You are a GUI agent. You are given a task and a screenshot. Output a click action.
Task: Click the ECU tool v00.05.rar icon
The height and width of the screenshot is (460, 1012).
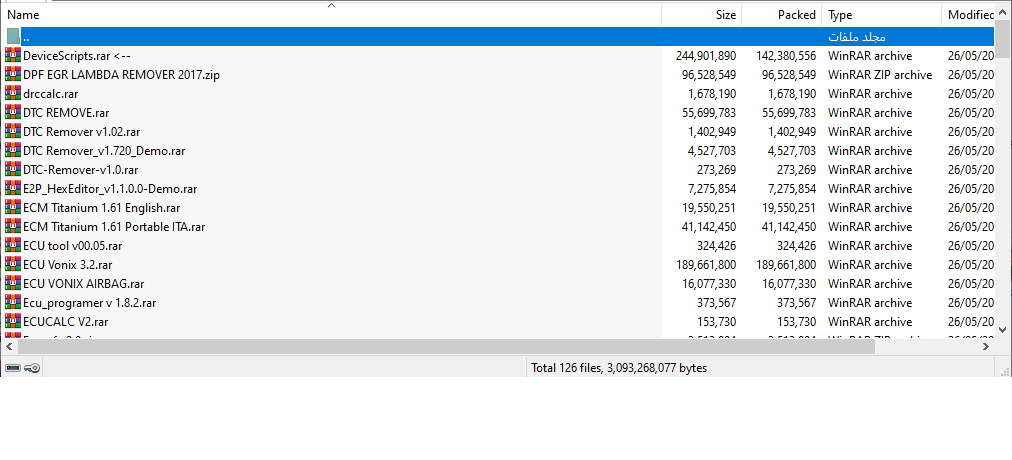[13, 246]
